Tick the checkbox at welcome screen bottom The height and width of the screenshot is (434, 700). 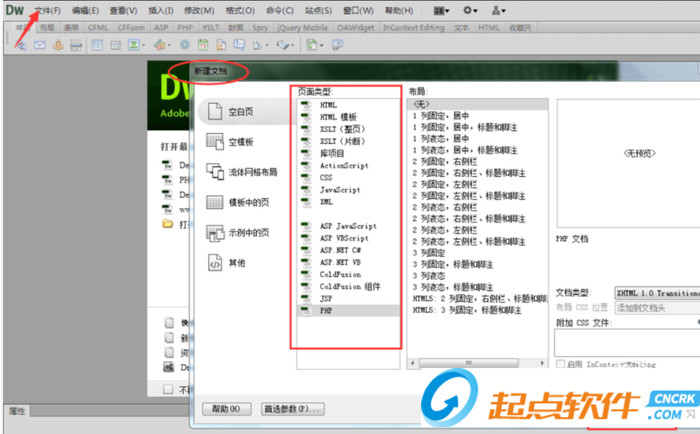pyautogui.click(x=168, y=389)
